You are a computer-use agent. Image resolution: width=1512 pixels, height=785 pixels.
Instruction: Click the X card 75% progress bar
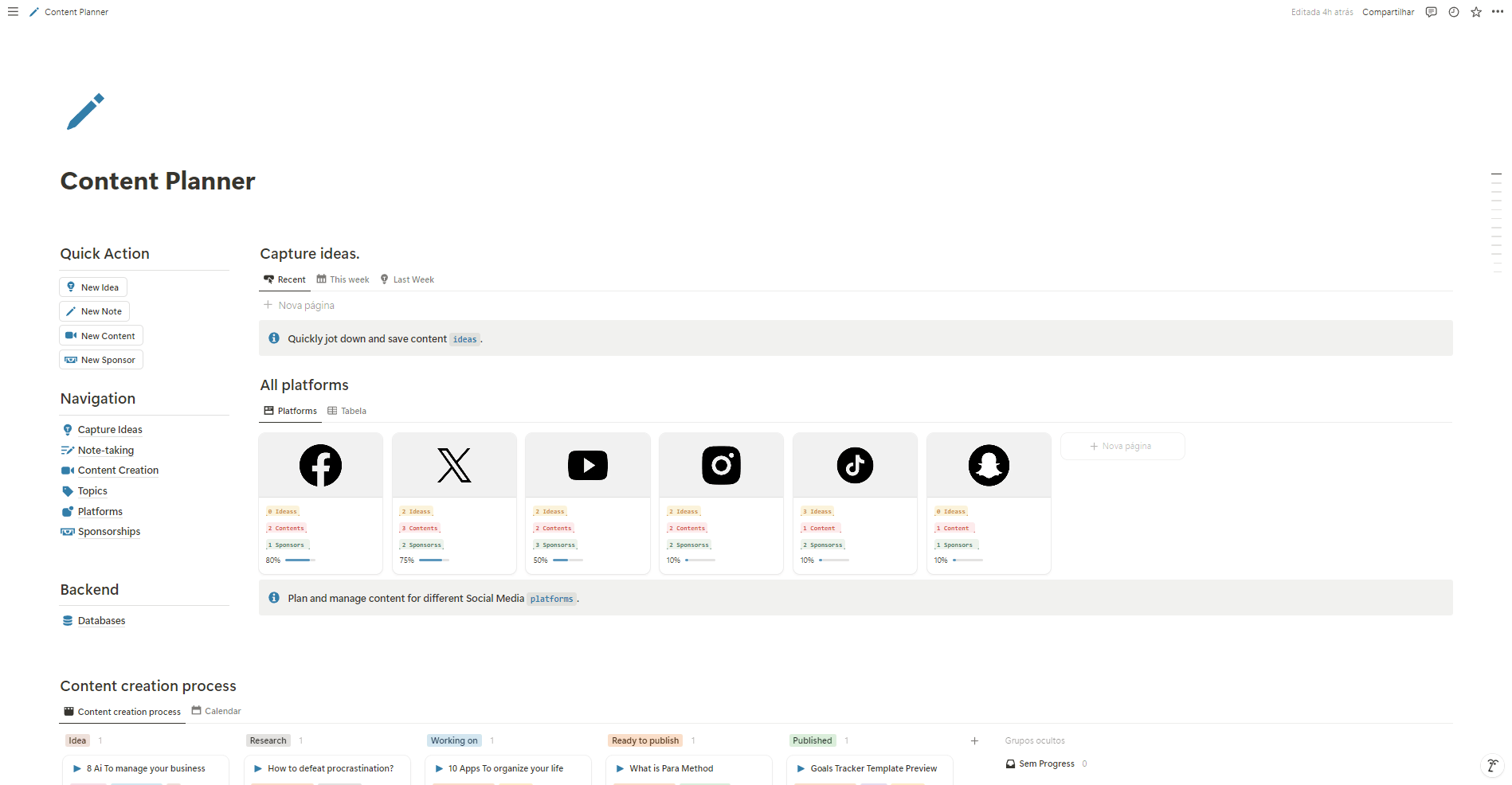click(x=434, y=560)
